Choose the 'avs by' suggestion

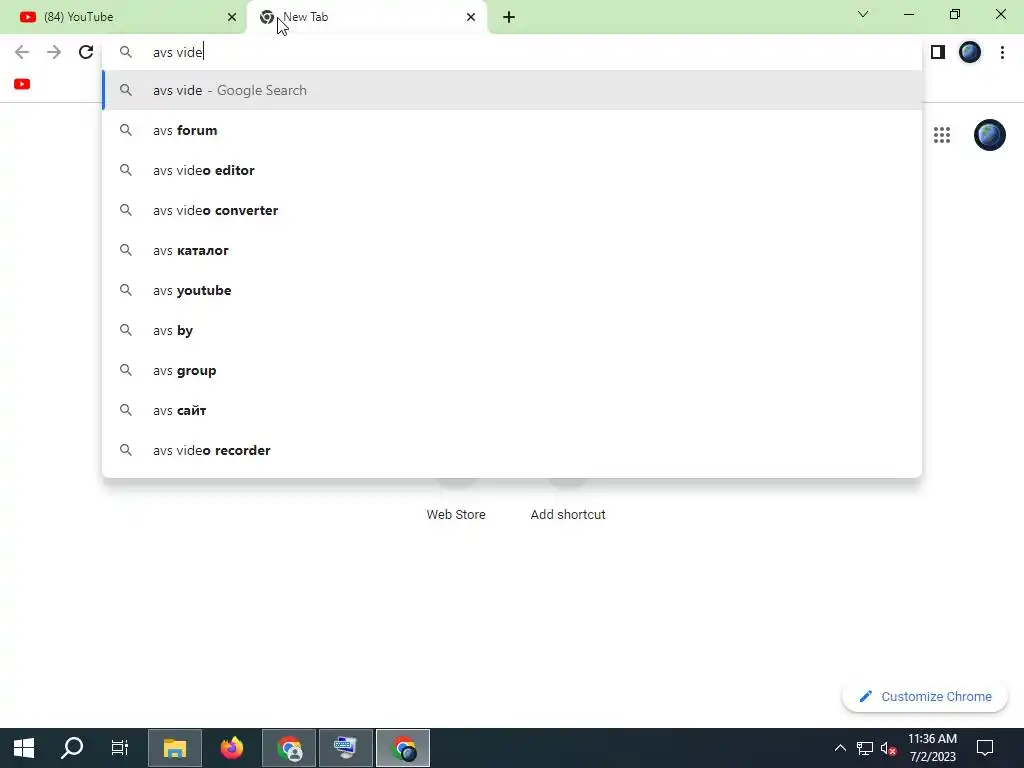pos(512,330)
